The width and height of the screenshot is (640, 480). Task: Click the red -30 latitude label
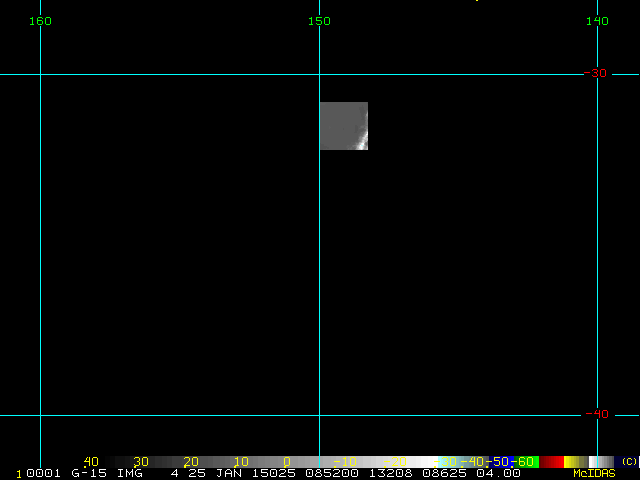click(x=596, y=74)
